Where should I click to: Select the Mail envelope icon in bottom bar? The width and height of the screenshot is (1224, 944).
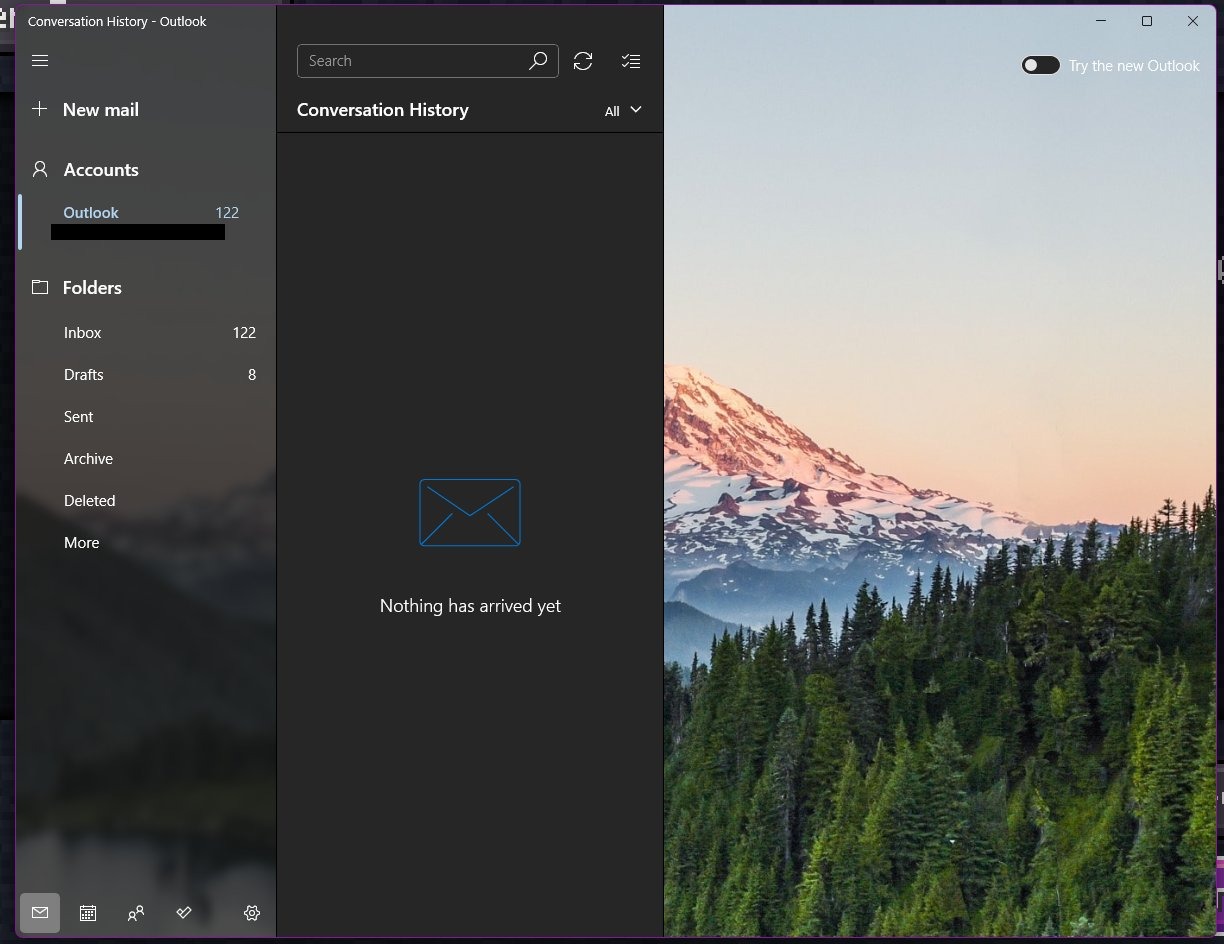(40, 913)
